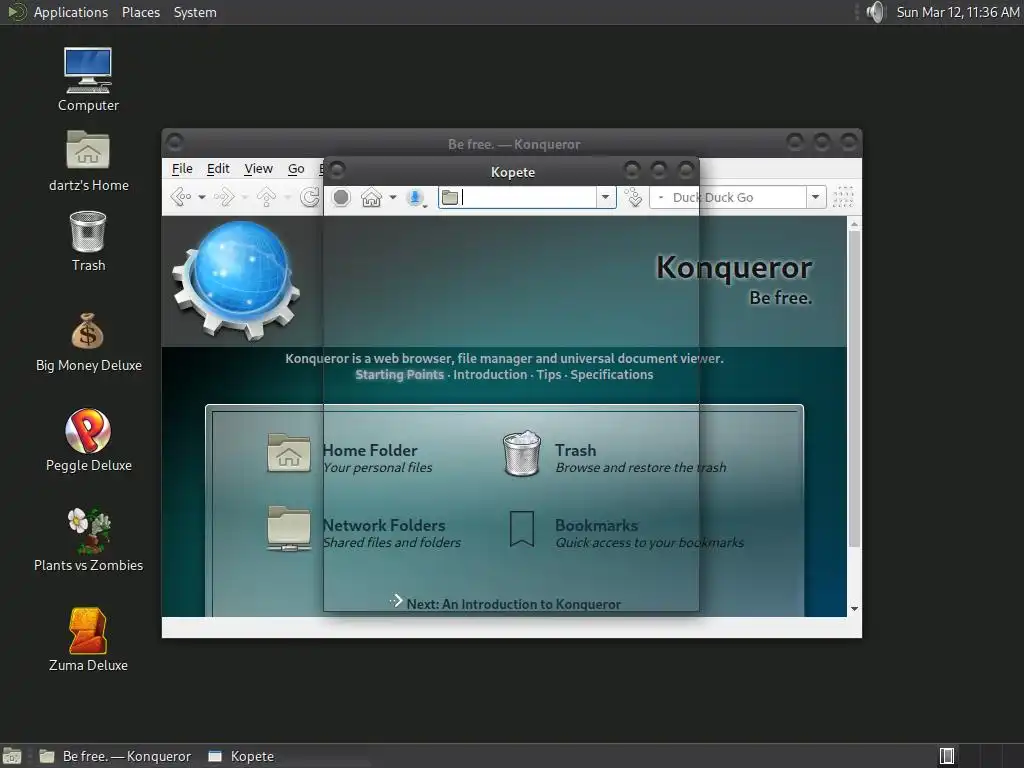
Task: Switch to Kopete via the taskbar button
Action: point(242,756)
